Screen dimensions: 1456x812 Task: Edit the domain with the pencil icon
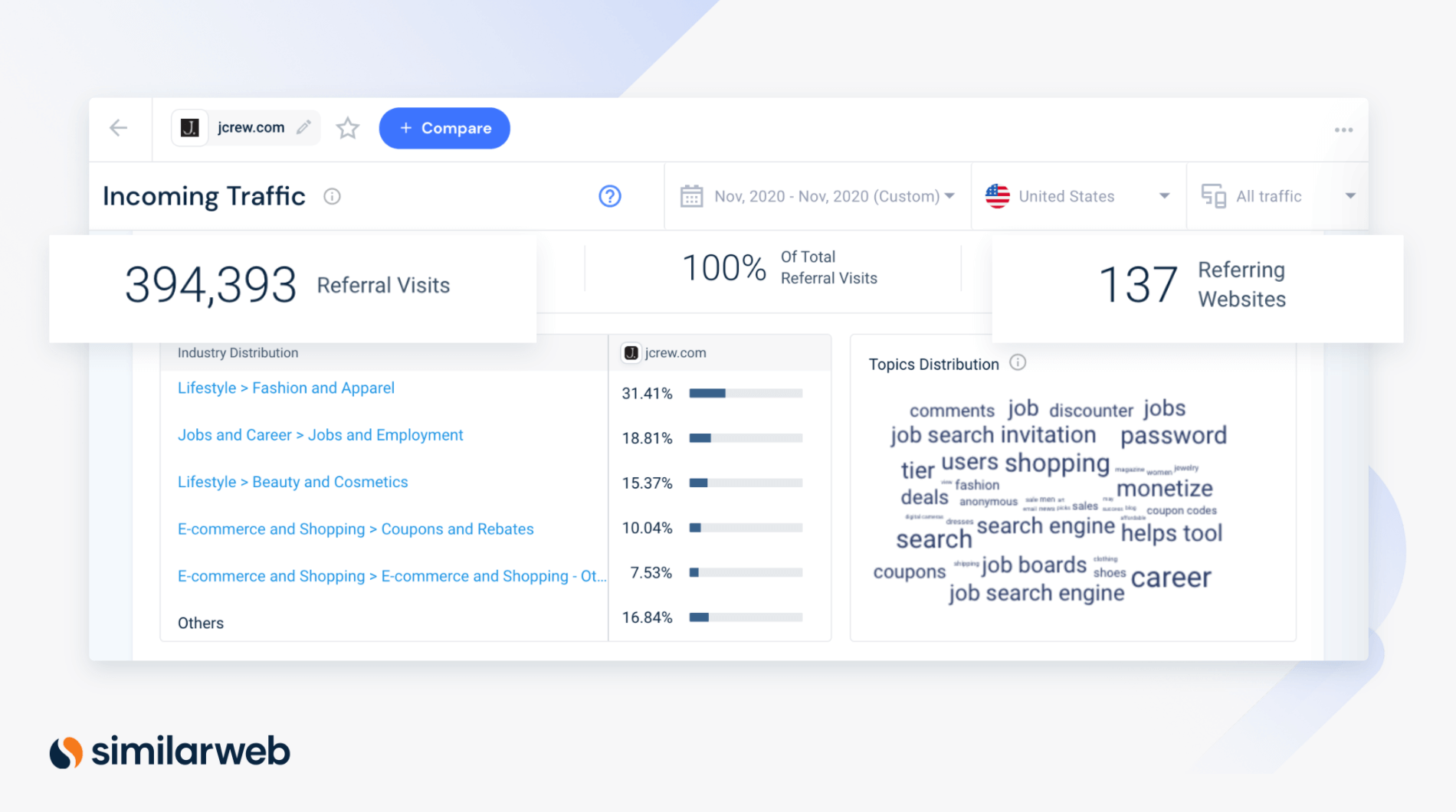pyautogui.click(x=304, y=127)
